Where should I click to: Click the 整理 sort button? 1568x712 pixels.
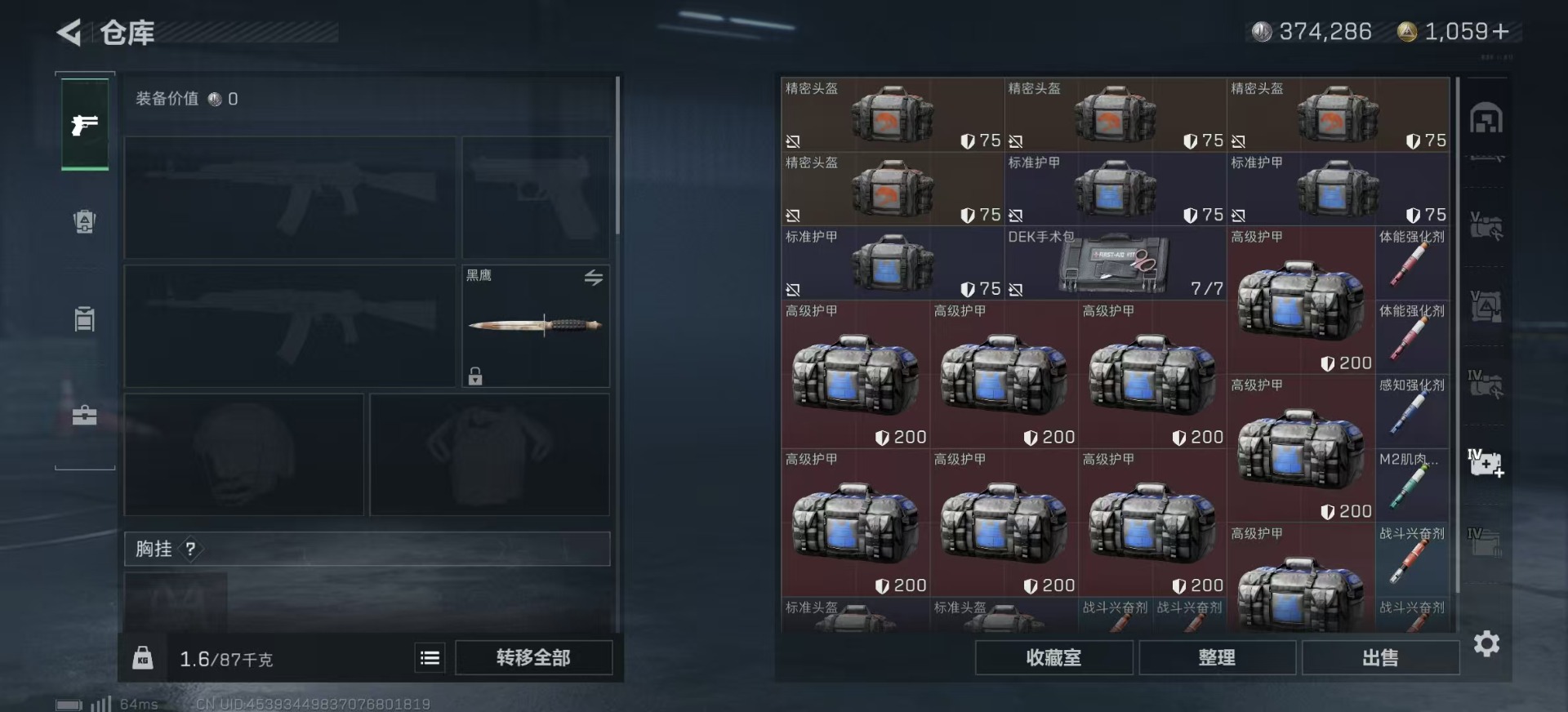[1217, 657]
